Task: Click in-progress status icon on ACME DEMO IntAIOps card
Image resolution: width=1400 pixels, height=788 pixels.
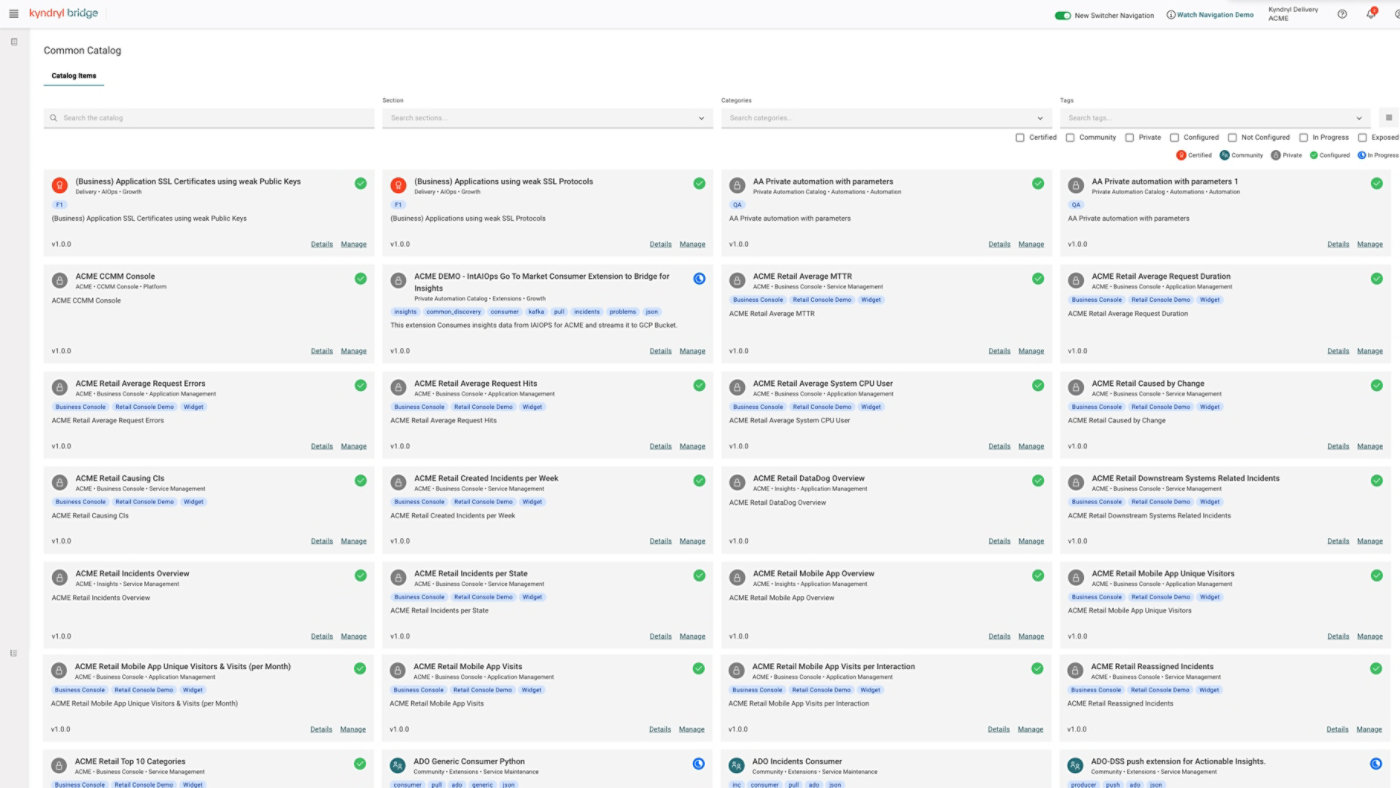Action: tap(699, 278)
